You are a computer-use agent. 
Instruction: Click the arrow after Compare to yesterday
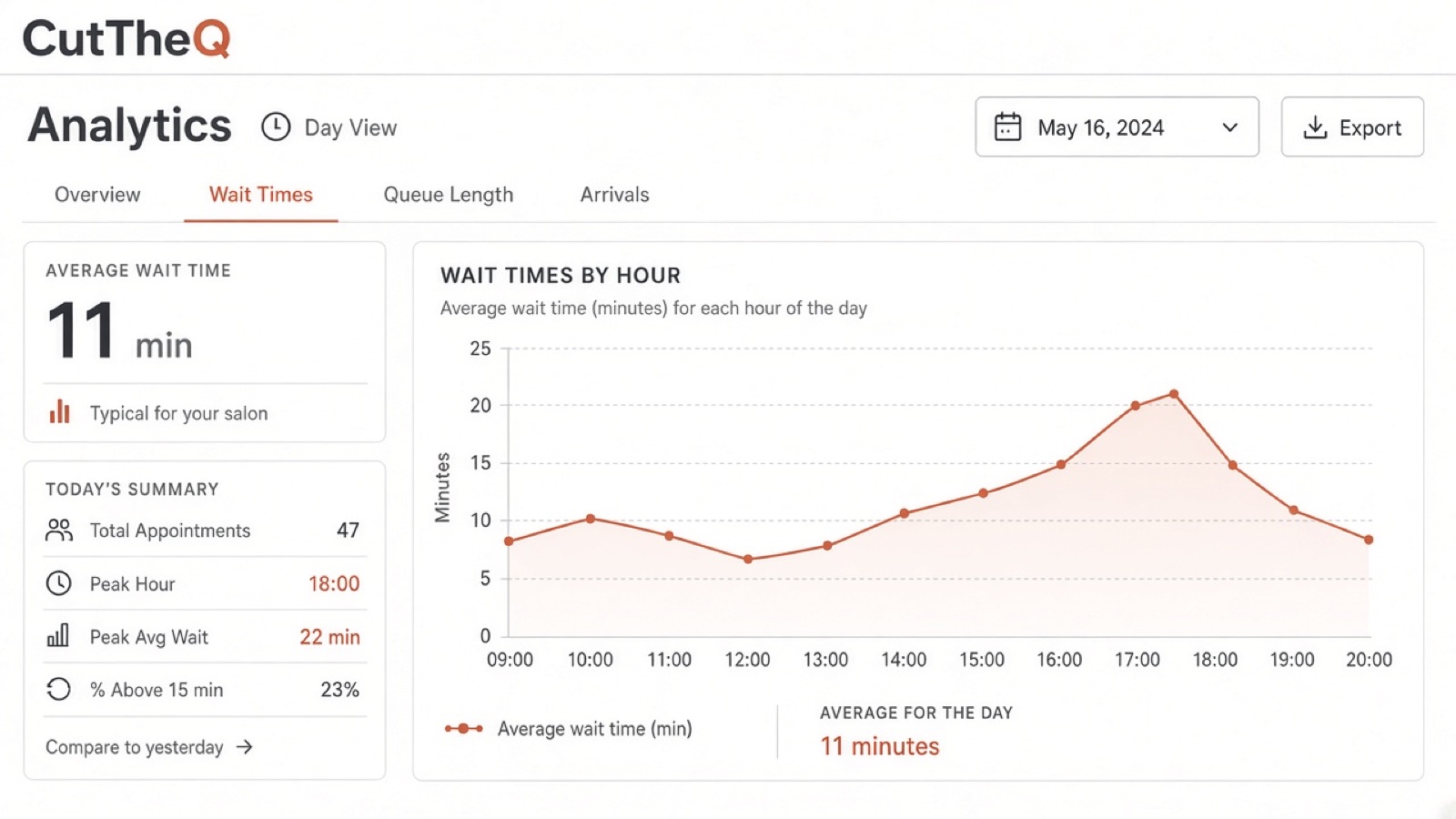[244, 747]
